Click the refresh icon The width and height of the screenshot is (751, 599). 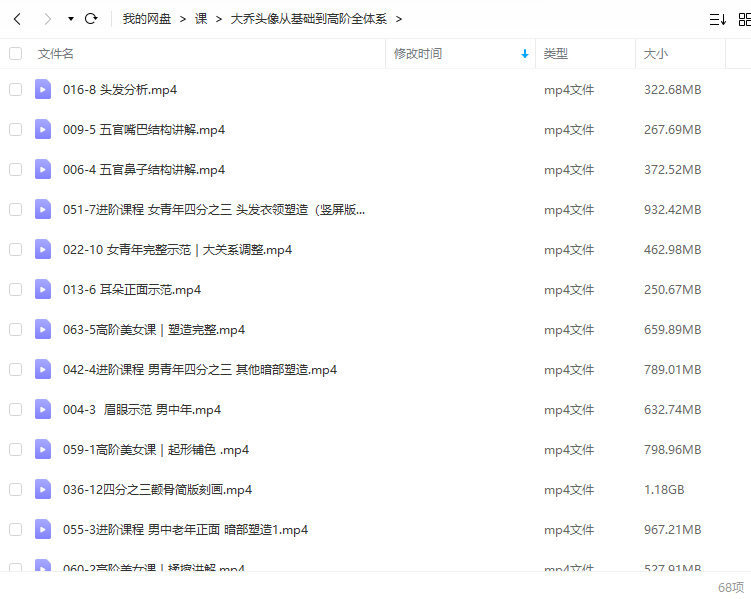pyautogui.click(x=91, y=19)
